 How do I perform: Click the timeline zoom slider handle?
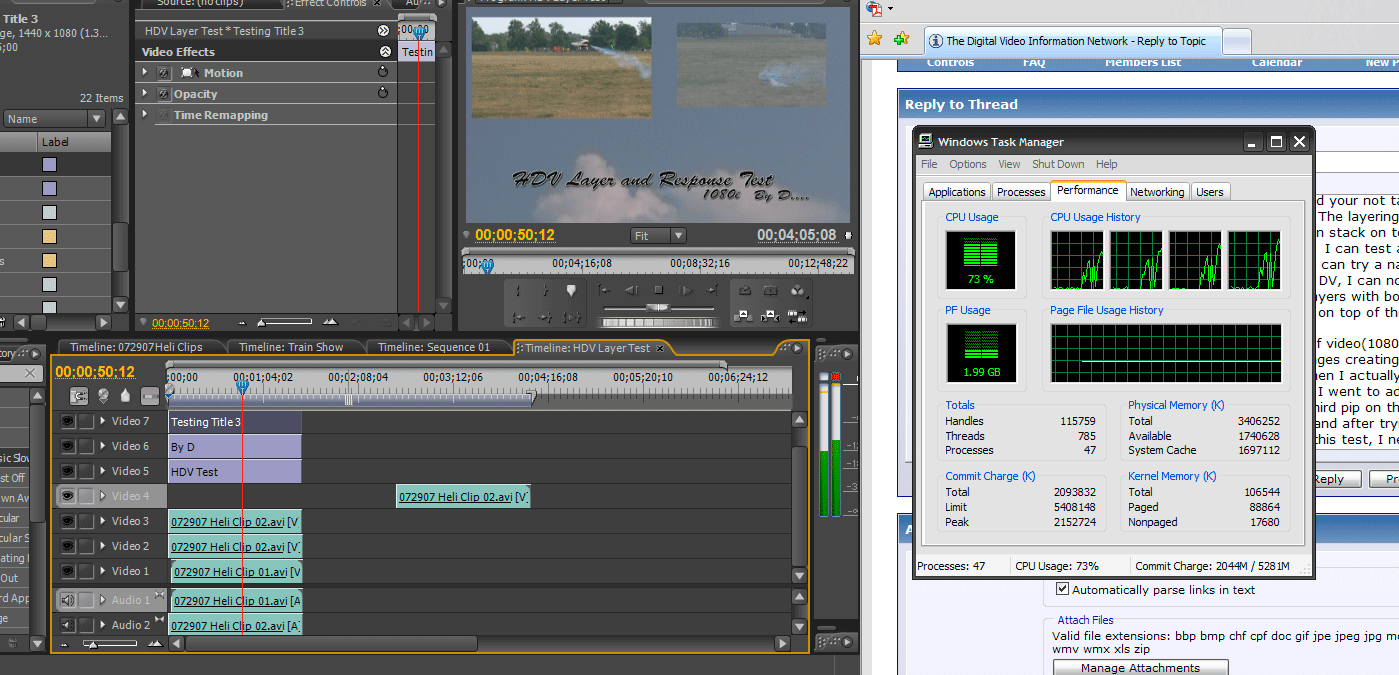(94, 644)
